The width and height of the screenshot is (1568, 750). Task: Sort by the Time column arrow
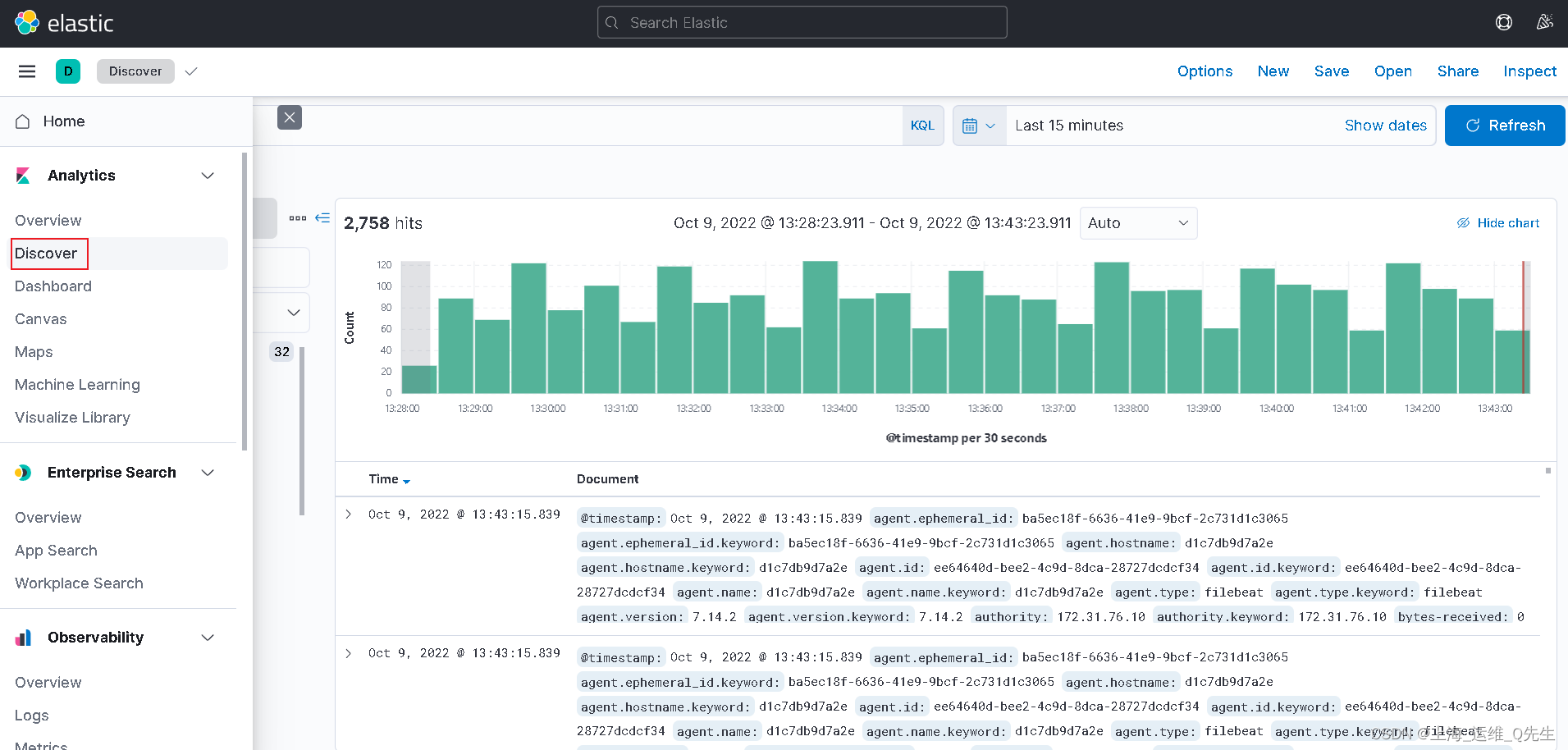[x=407, y=481]
